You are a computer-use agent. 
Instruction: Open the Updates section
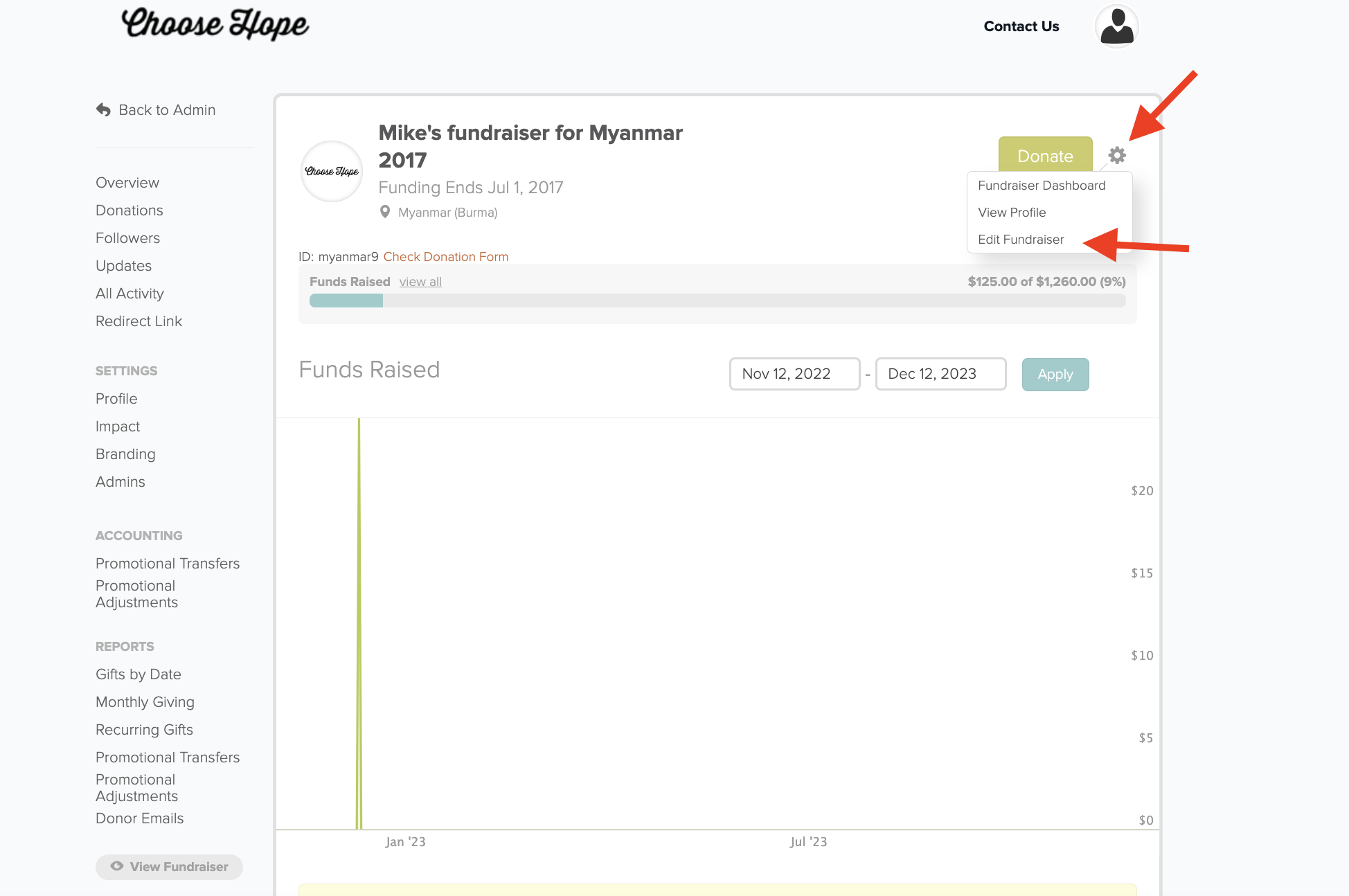pos(123,266)
